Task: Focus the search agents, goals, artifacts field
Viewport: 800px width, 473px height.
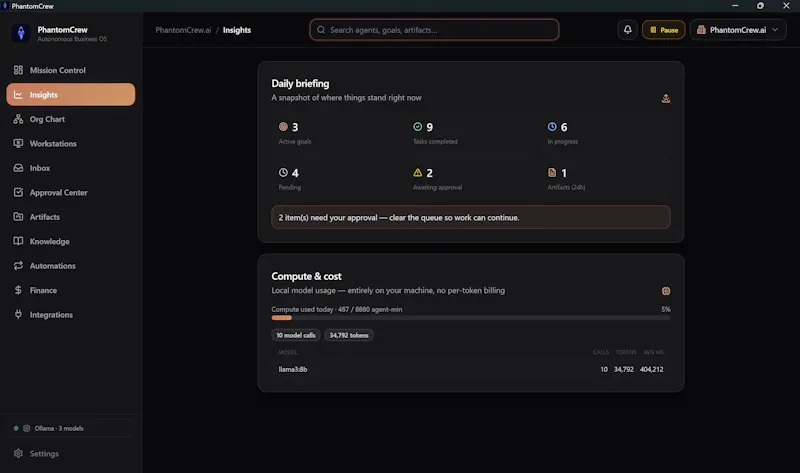Action: (x=434, y=30)
